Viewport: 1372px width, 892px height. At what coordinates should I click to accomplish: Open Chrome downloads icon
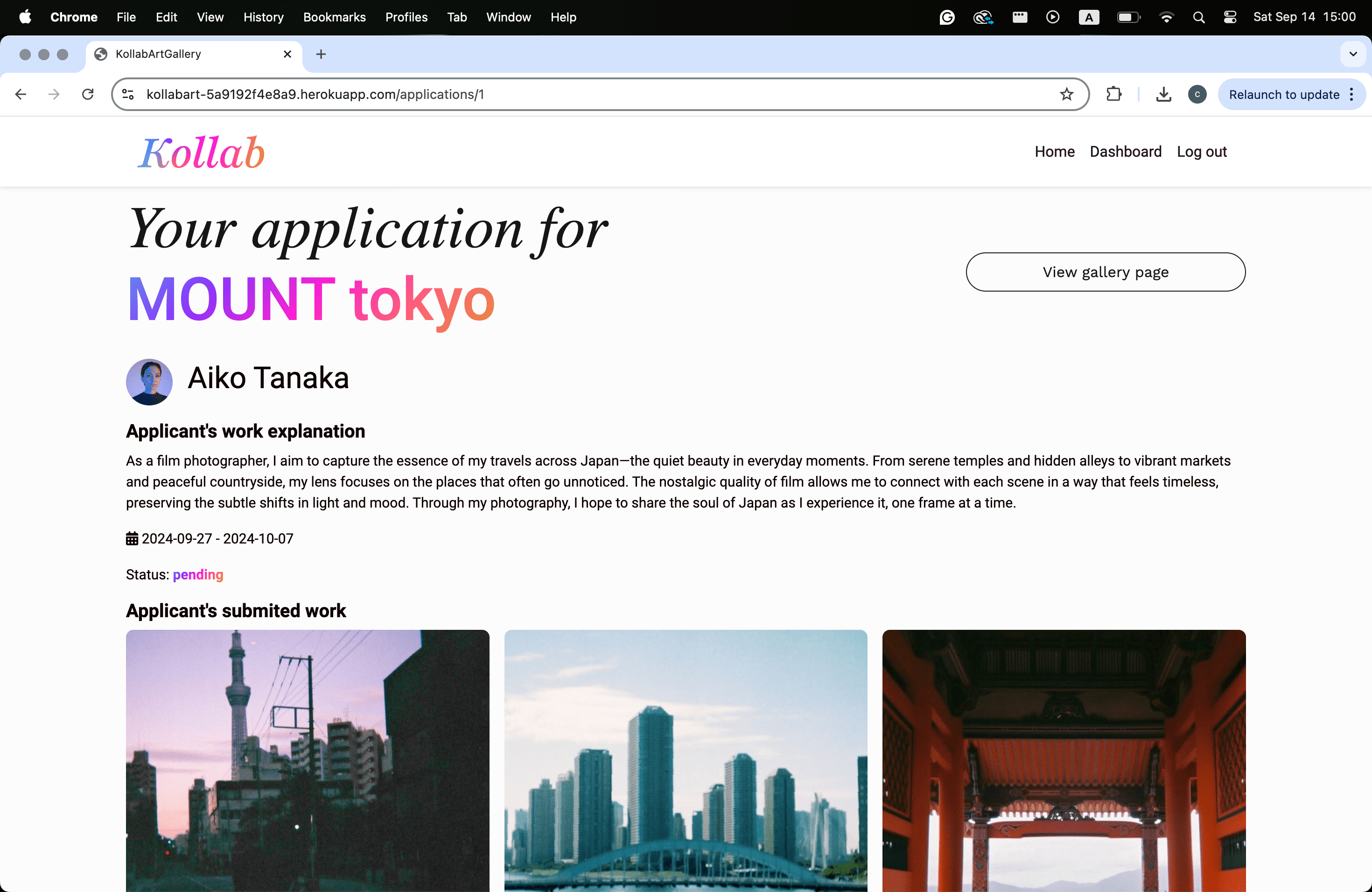point(1163,95)
